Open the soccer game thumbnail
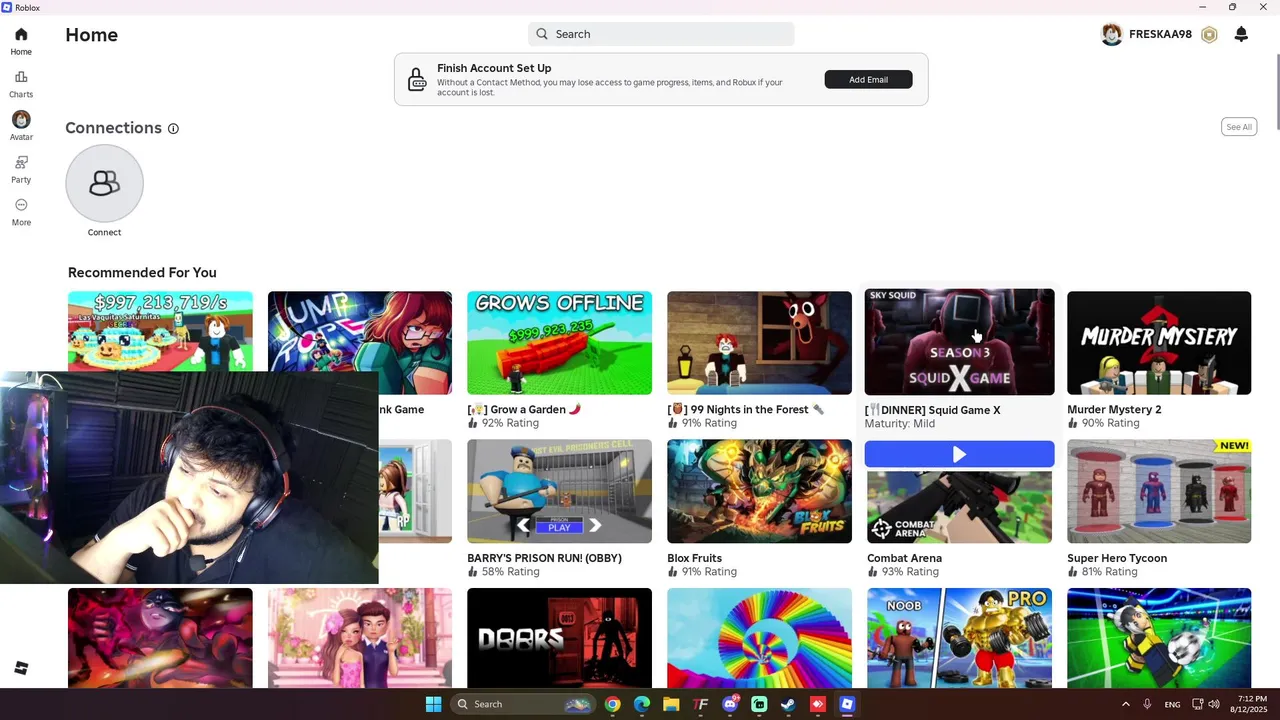 (1159, 638)
